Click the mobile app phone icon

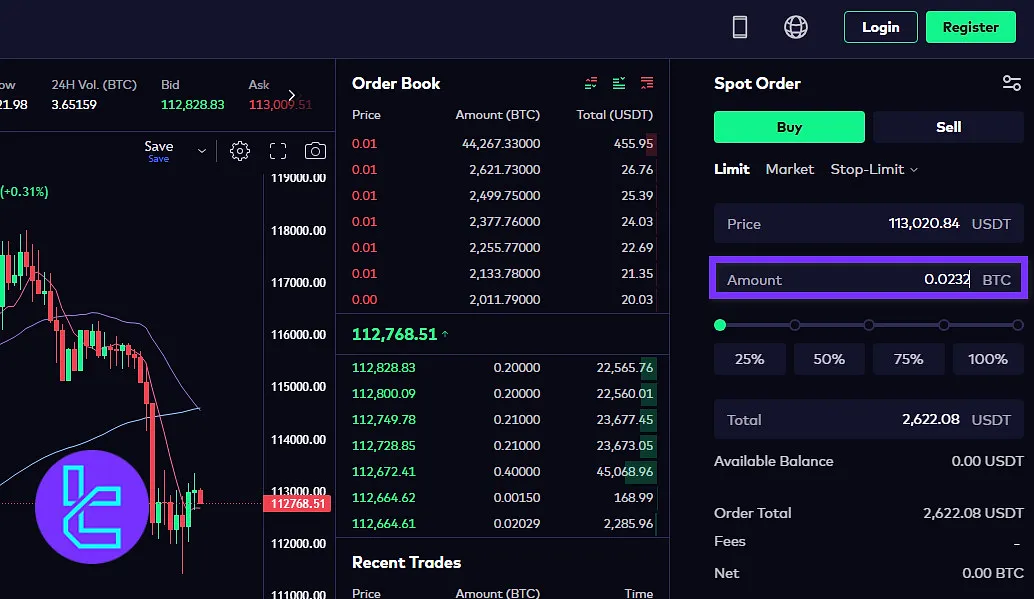click(740, 27)
